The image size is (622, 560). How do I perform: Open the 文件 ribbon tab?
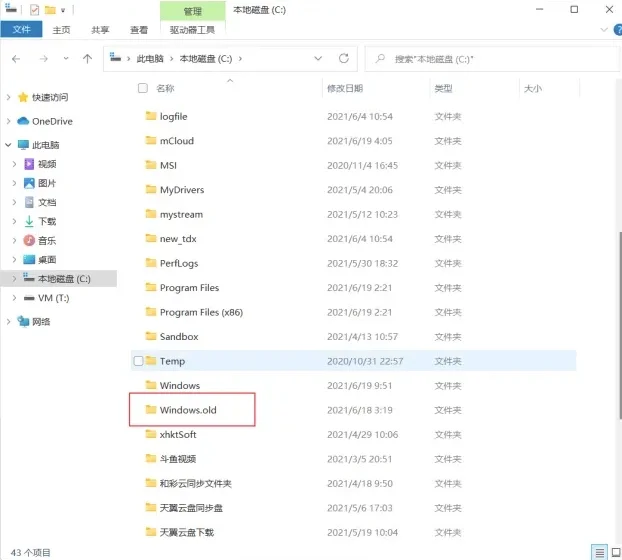tap(21, 29)
